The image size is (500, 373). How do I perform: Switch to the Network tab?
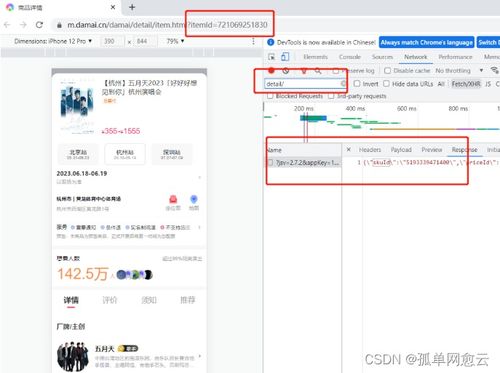[416, 57]
